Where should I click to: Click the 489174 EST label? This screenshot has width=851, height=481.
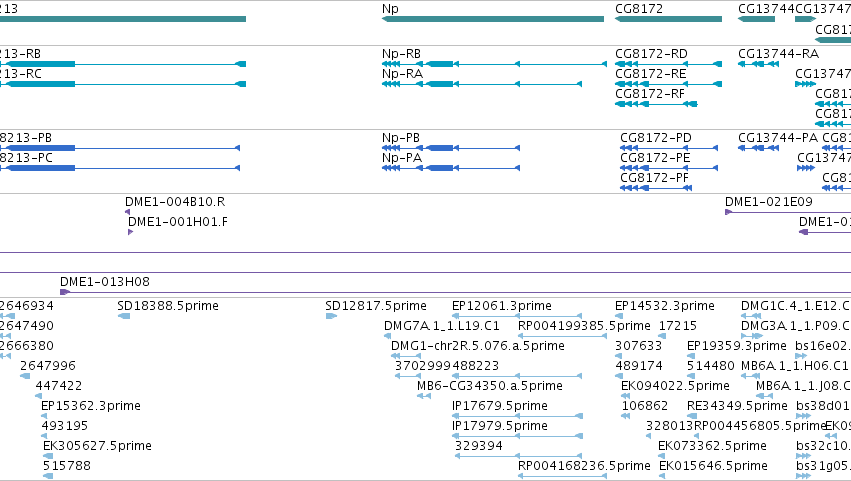[x=639, y=366]
